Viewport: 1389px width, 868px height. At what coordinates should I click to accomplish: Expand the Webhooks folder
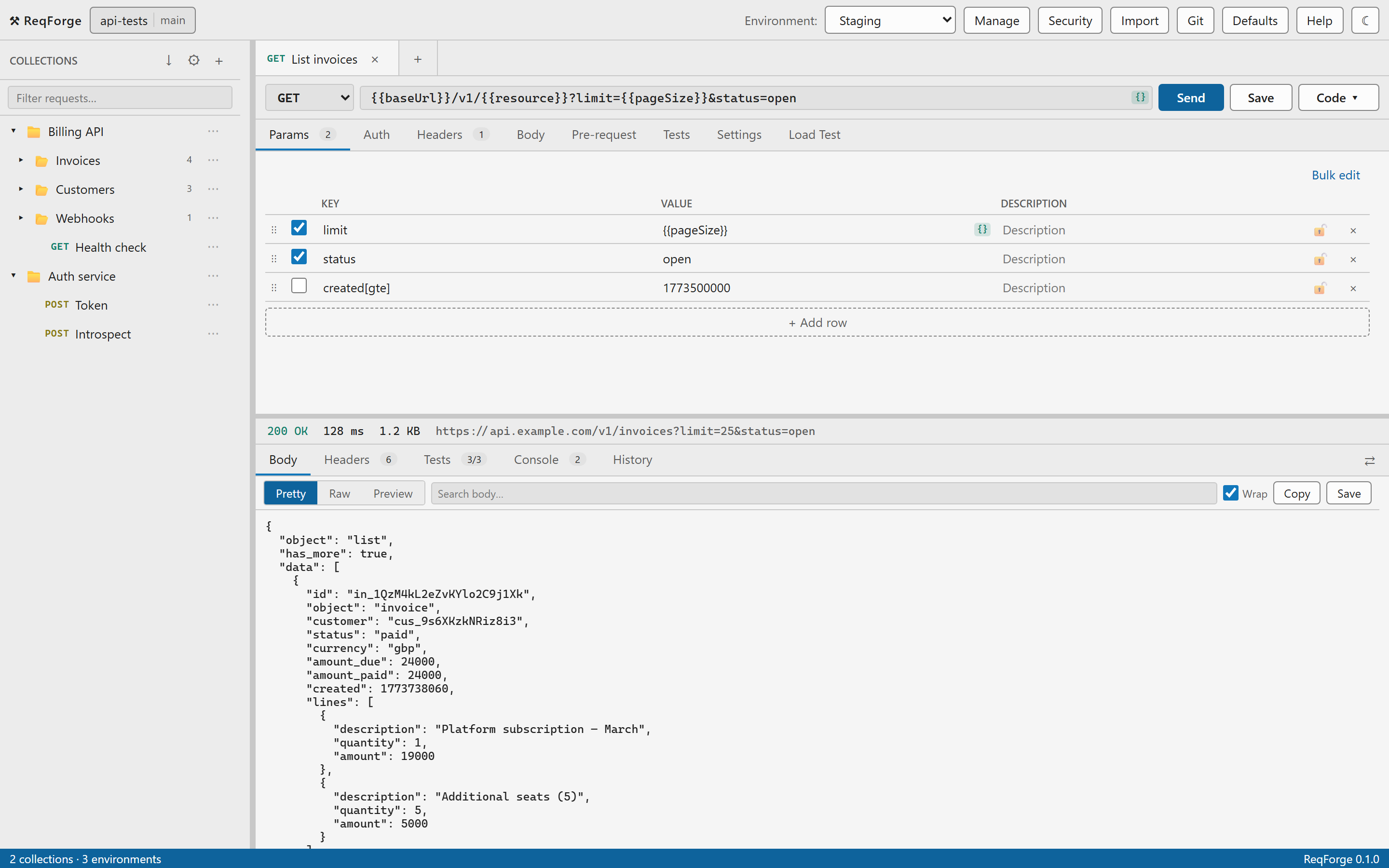pyautogui.click(x=21, y=218)
